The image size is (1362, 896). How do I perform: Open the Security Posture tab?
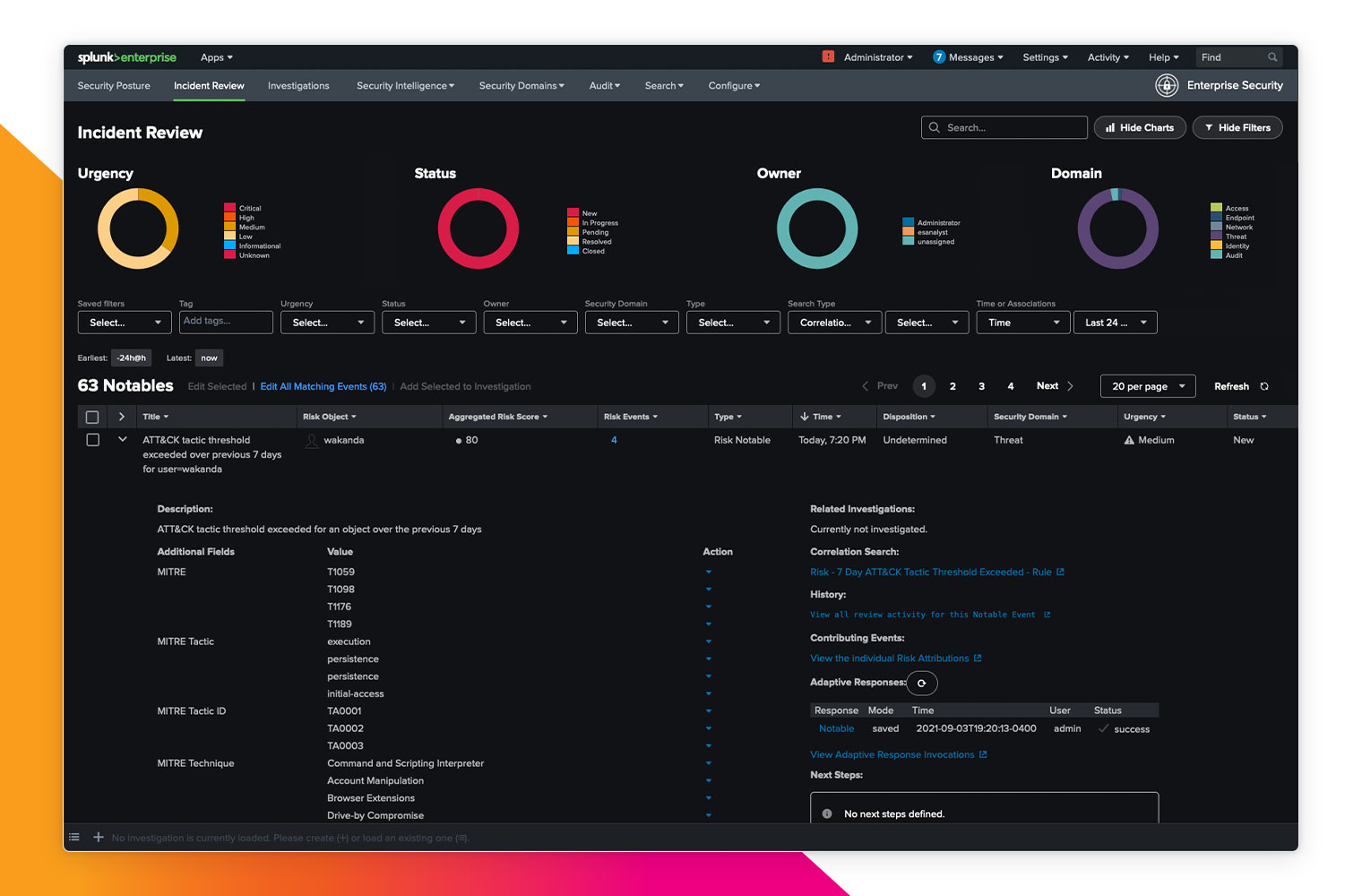click(114, 86)
